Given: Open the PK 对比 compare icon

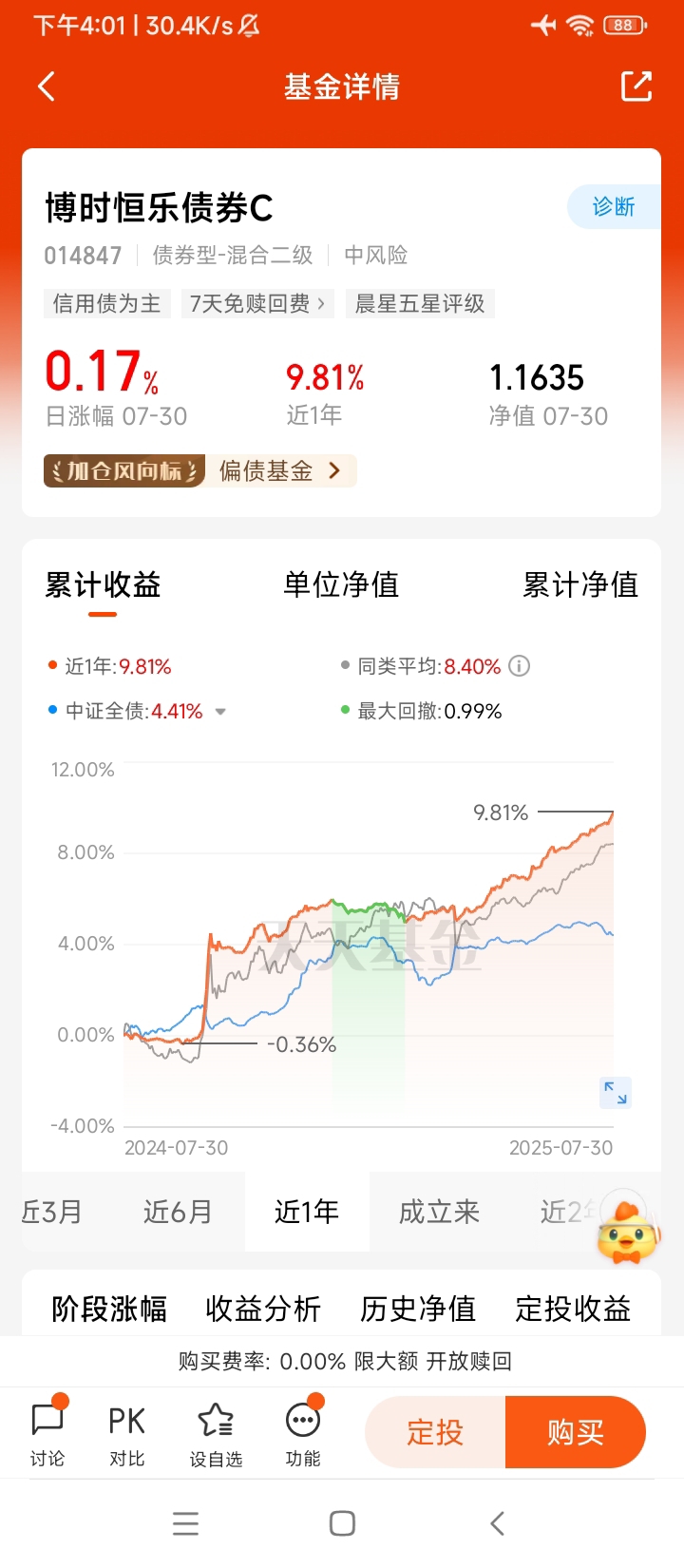Looking at the screenshot, I should pos(126,1433).
